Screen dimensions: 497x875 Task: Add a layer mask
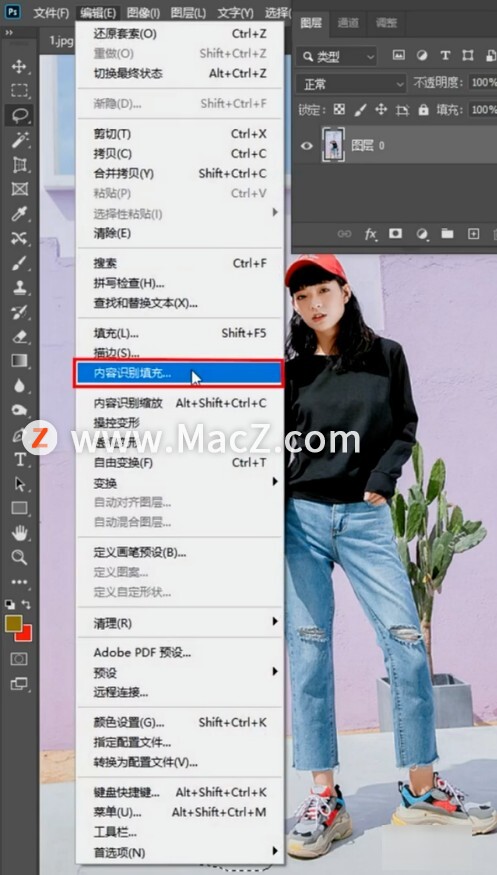point(395,234)
